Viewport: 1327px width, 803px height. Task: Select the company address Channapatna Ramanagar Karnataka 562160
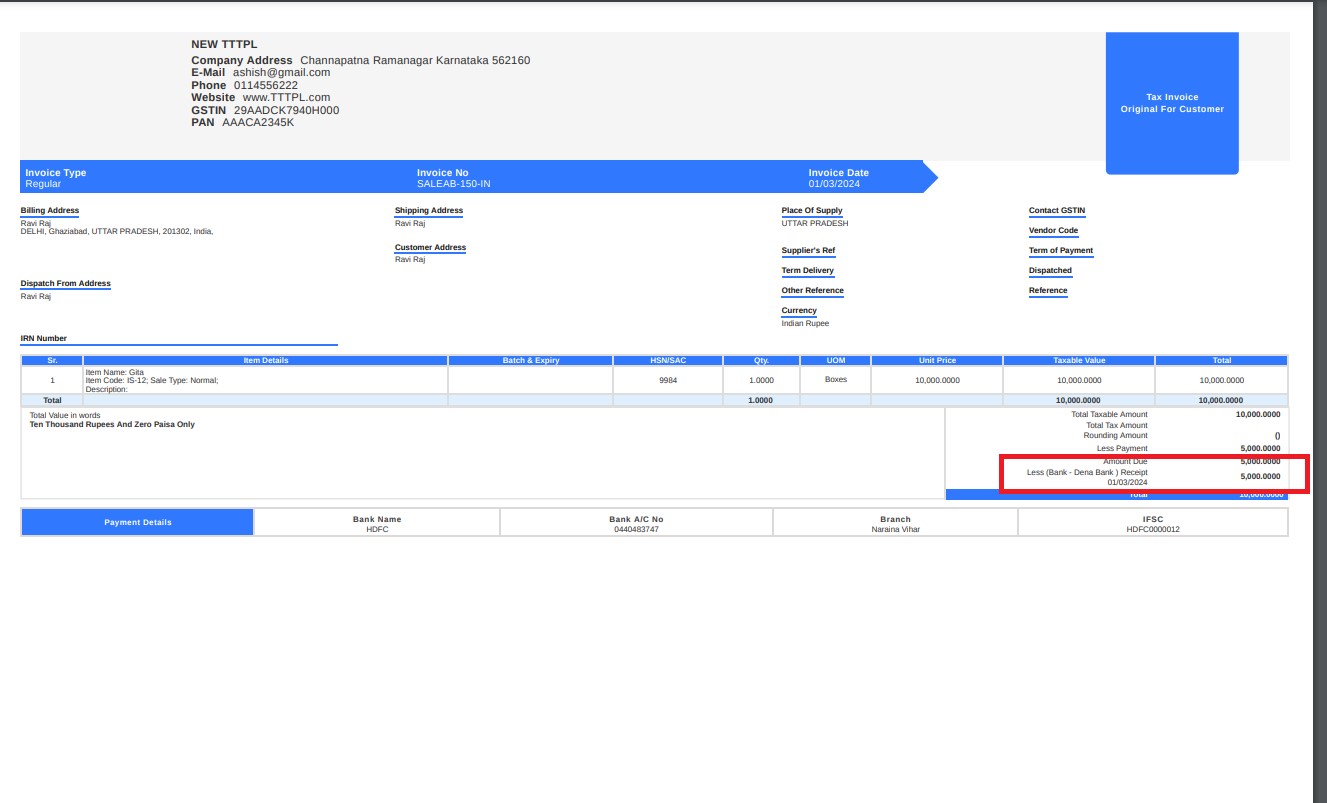[415, 60]
